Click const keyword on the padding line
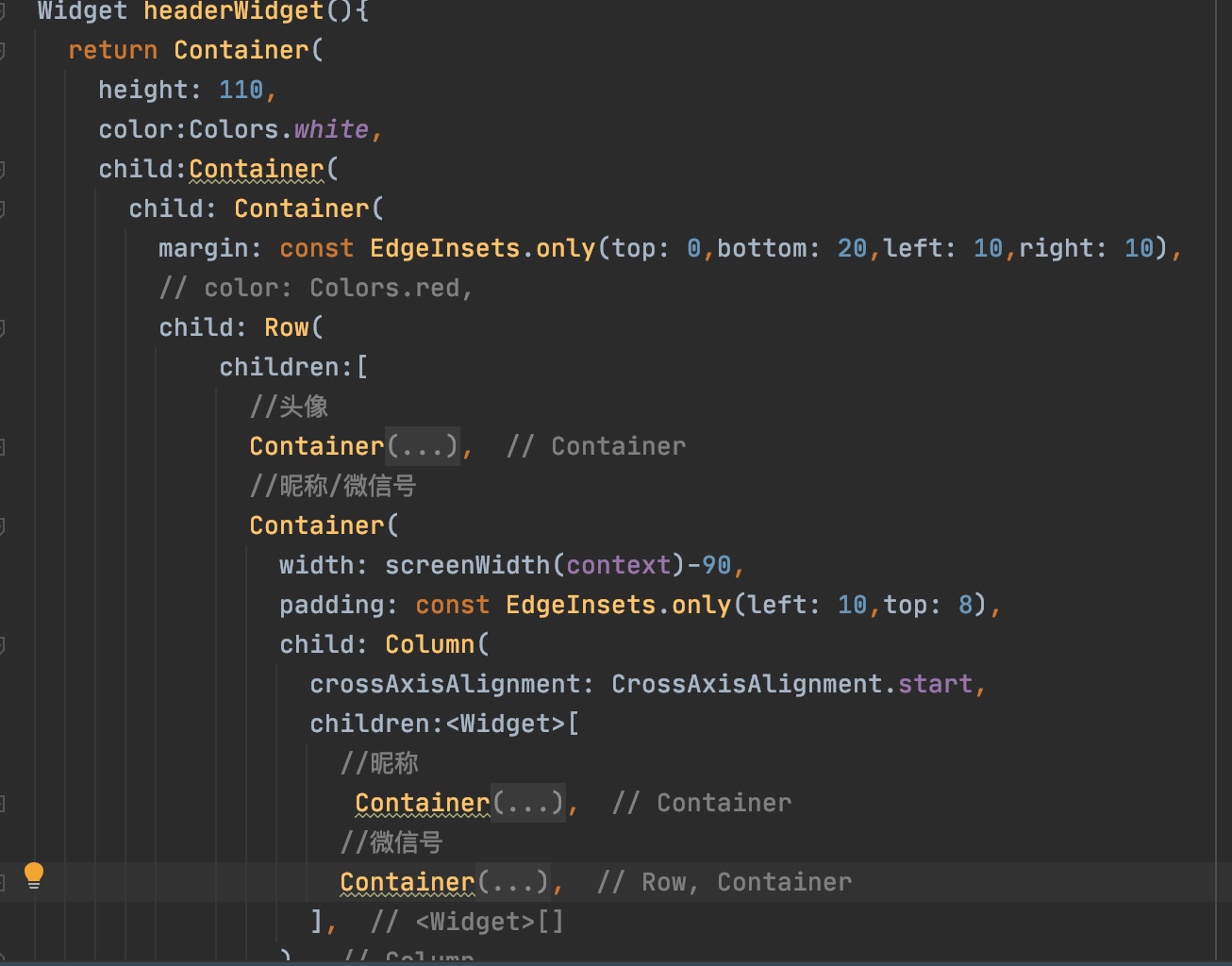Screen dimensions: 1232x966 [453, 605]
